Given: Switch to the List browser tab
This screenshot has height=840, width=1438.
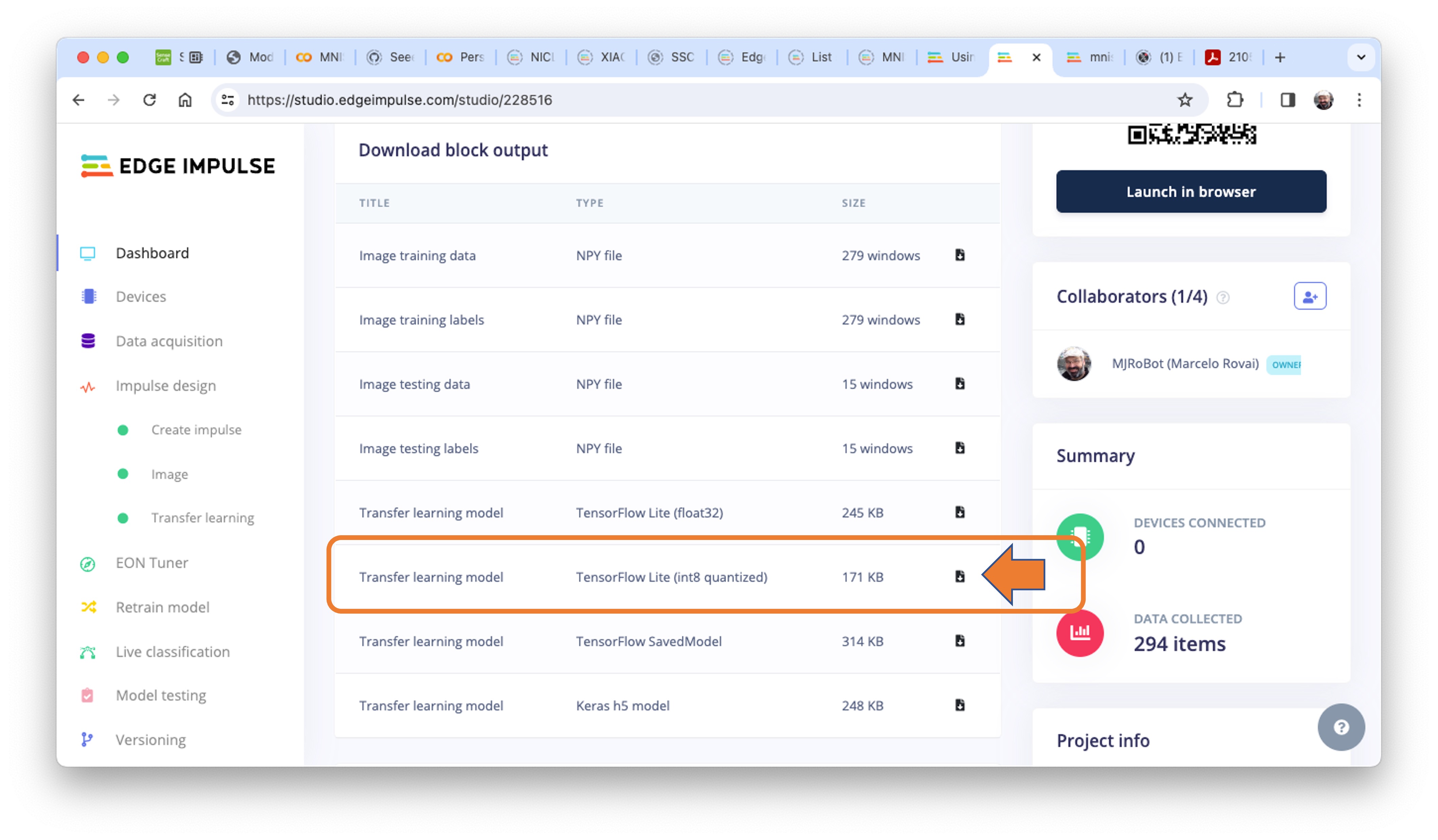Looking at the screenshot, I should tap(812, 57).
